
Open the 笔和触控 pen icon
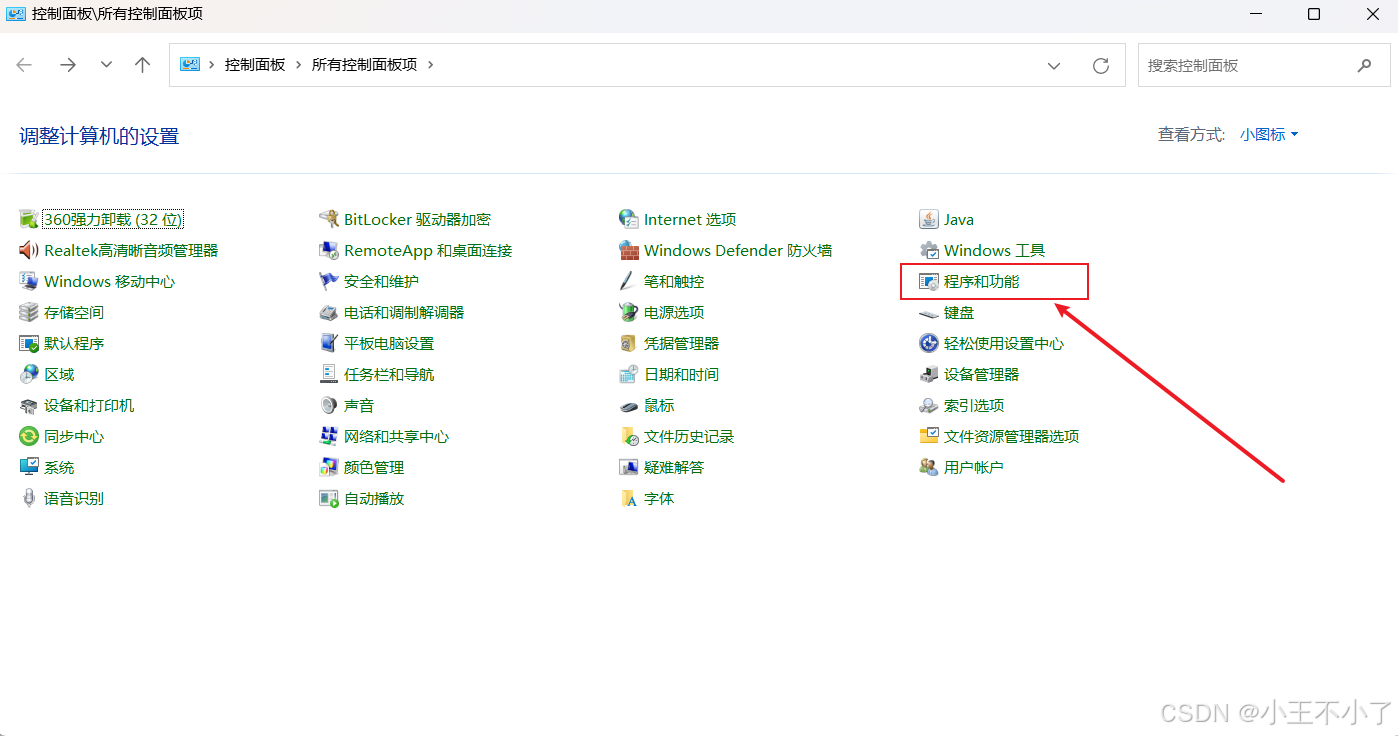click(x=629, y=281)
